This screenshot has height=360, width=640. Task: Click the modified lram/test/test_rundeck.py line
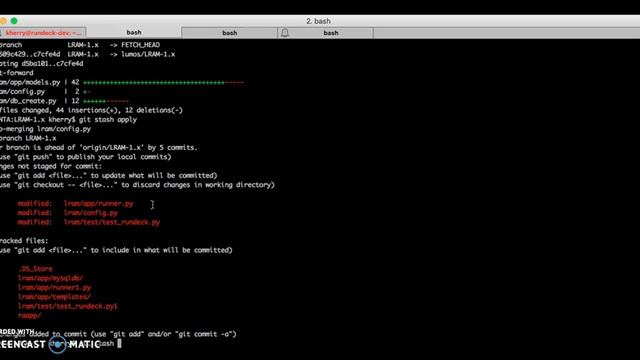coord(89,222)
